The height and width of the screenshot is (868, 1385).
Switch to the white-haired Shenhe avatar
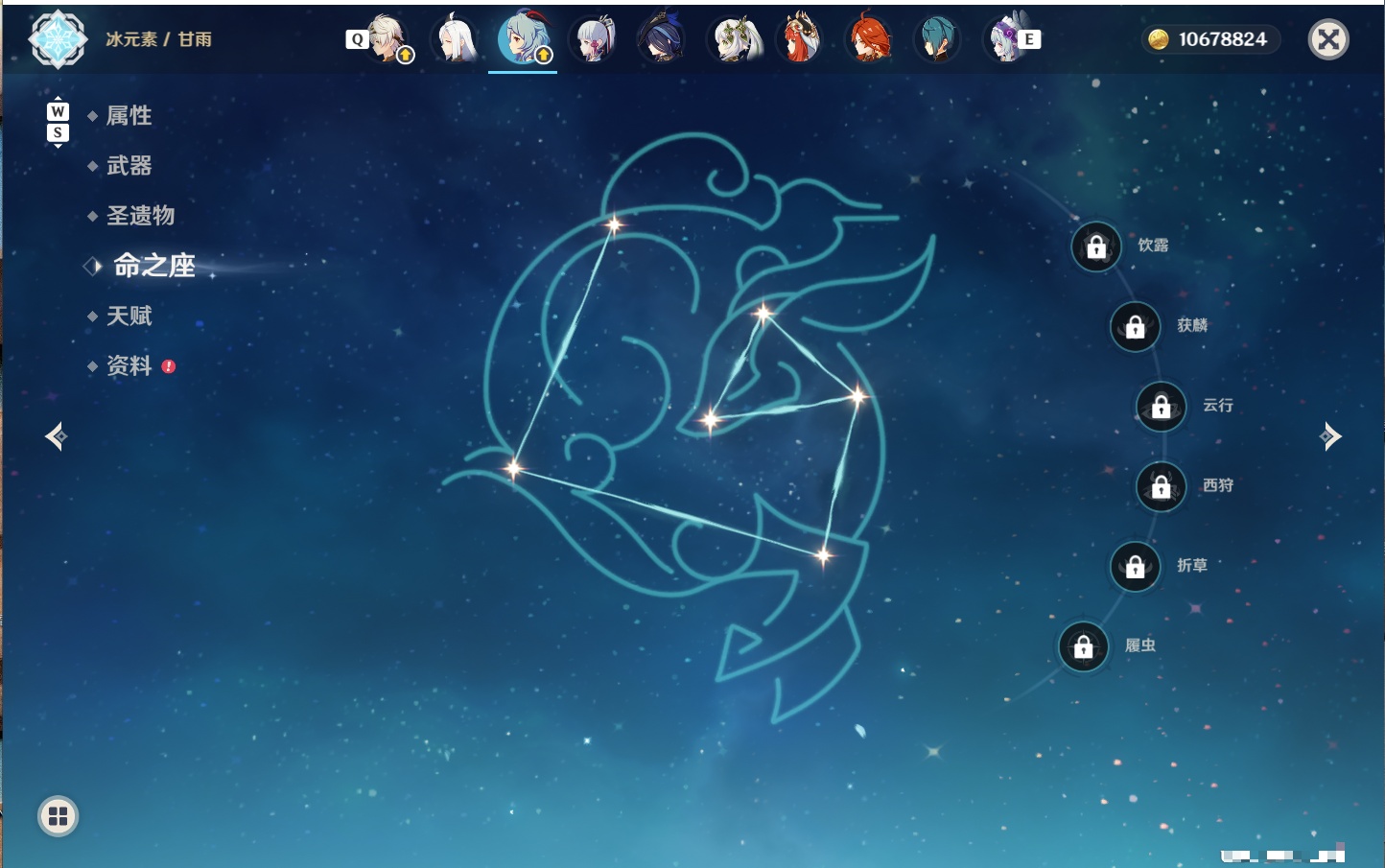(x=457, y=39)
